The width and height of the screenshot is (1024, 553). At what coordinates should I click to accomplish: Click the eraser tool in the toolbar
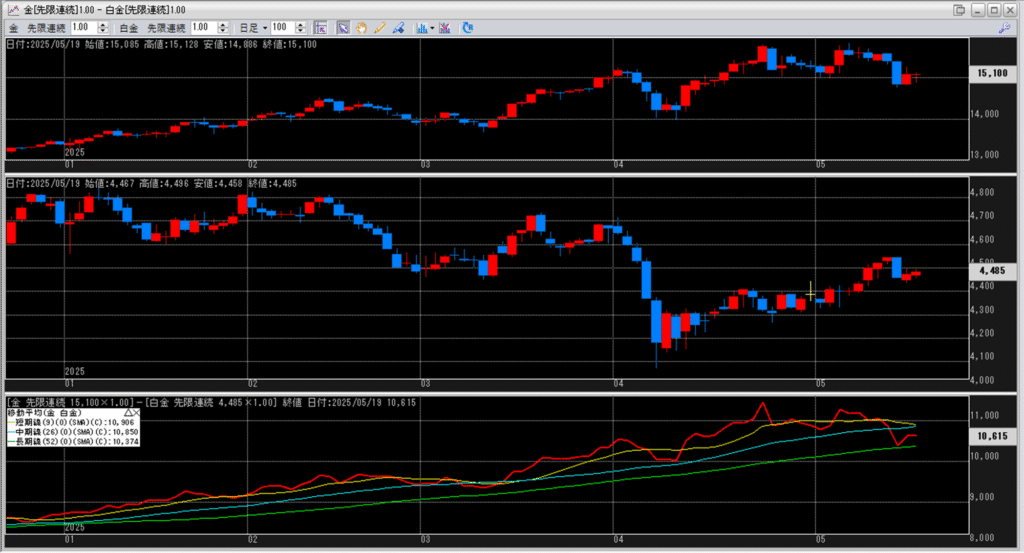[398, 28]
